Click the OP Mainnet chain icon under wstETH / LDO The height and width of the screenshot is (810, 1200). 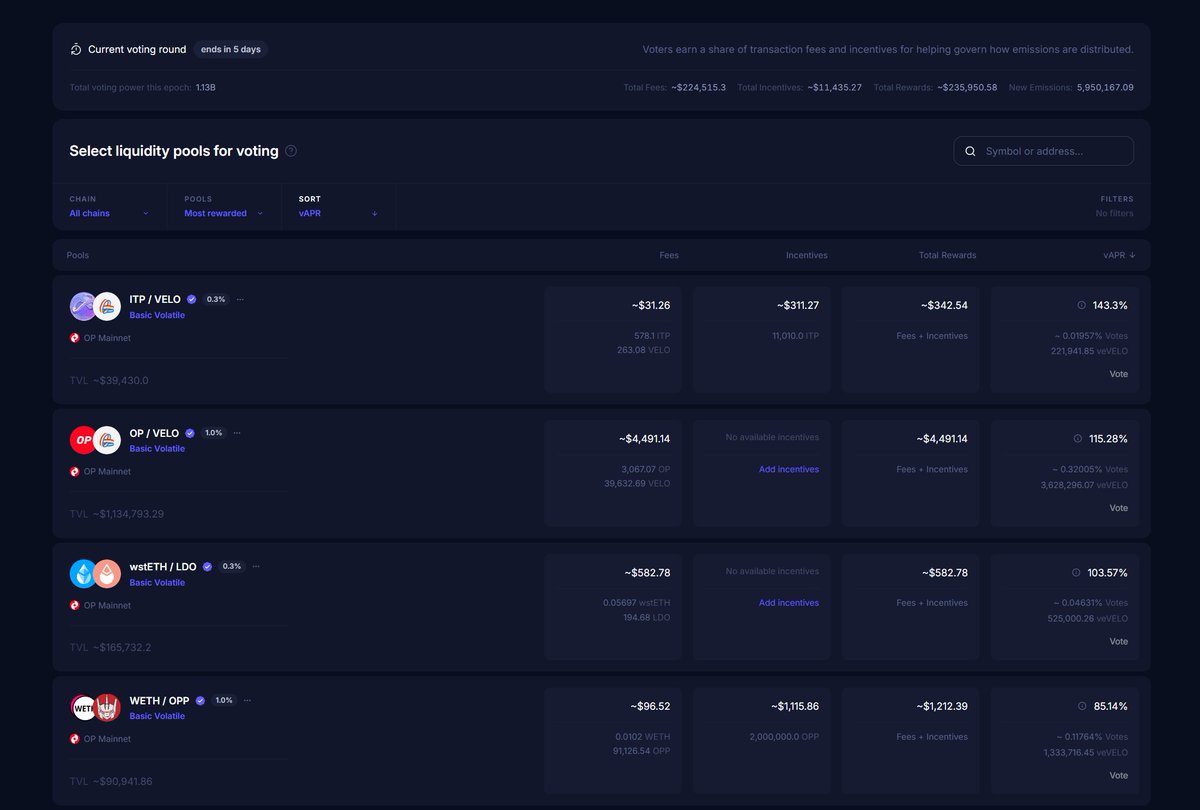coord(74,605)
